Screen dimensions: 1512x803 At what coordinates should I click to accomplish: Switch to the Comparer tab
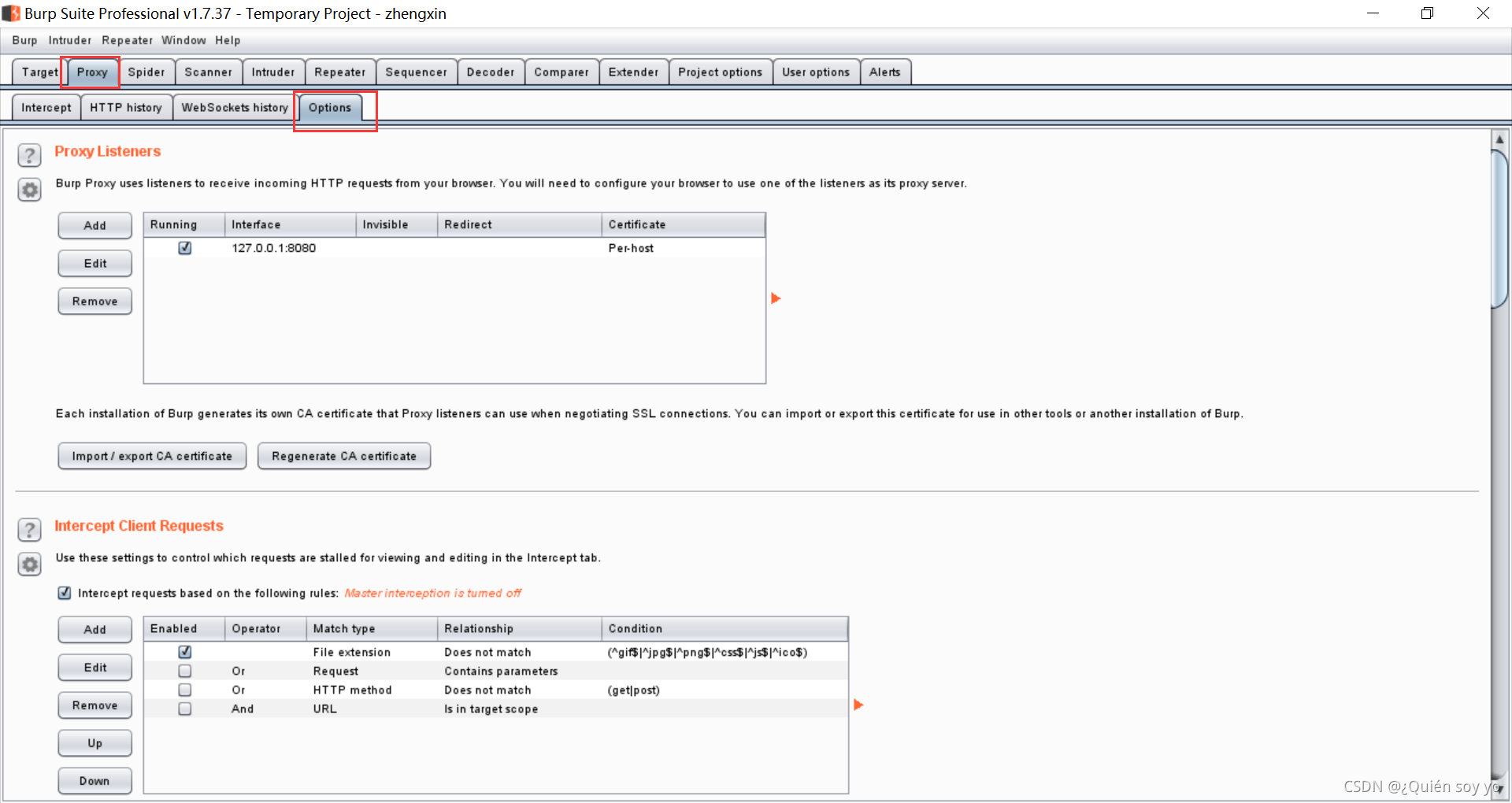561,72
